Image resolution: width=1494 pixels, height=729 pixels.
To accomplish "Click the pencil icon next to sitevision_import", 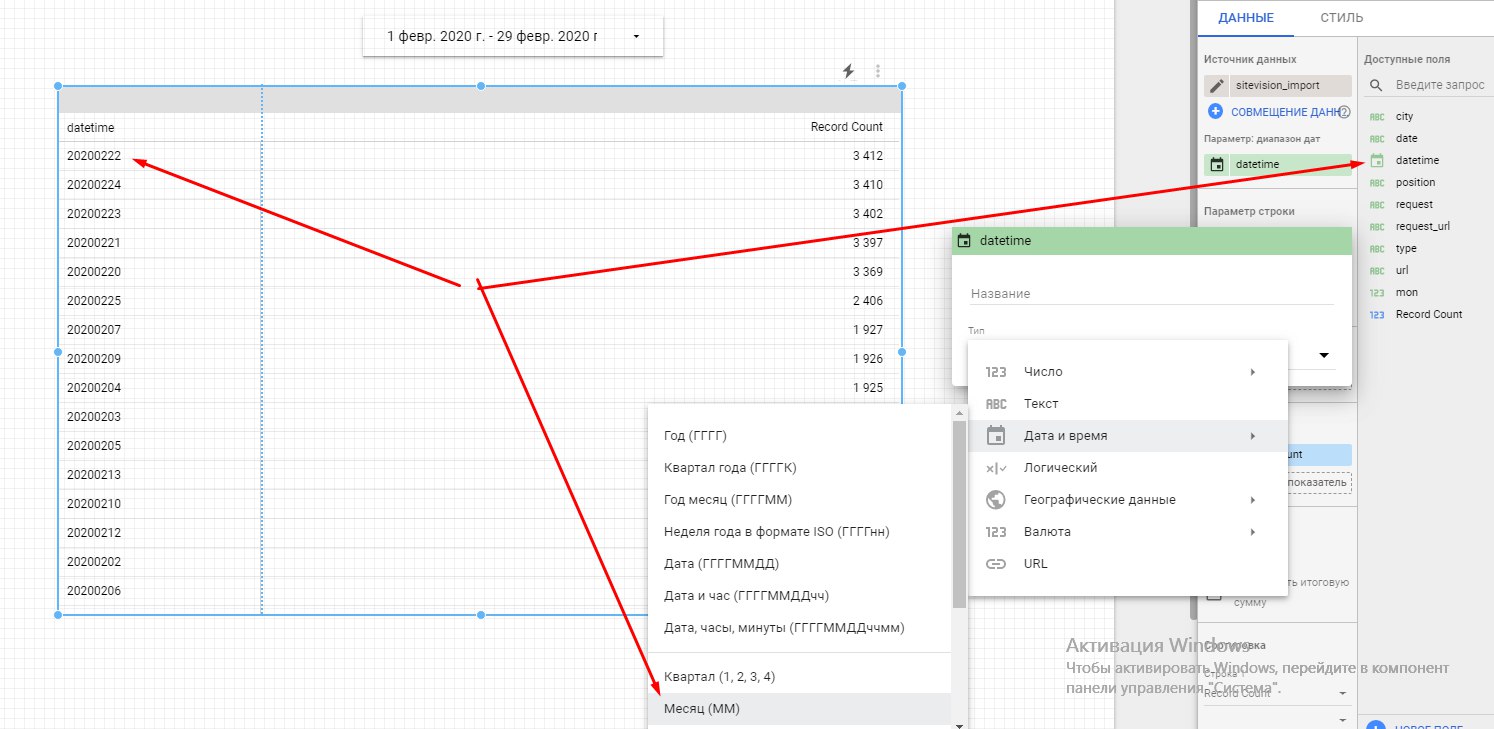I will point(1216,86).
